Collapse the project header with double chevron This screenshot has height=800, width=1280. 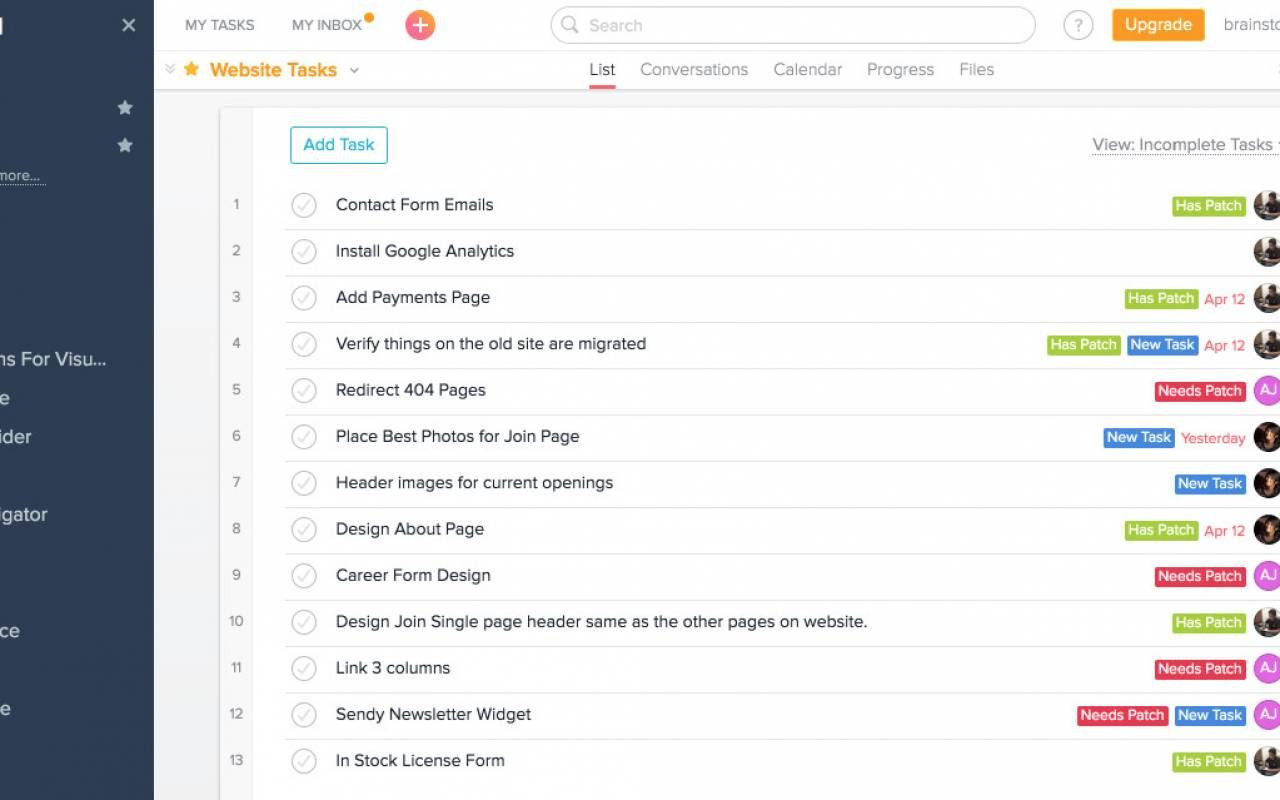[x=170, y=69]
